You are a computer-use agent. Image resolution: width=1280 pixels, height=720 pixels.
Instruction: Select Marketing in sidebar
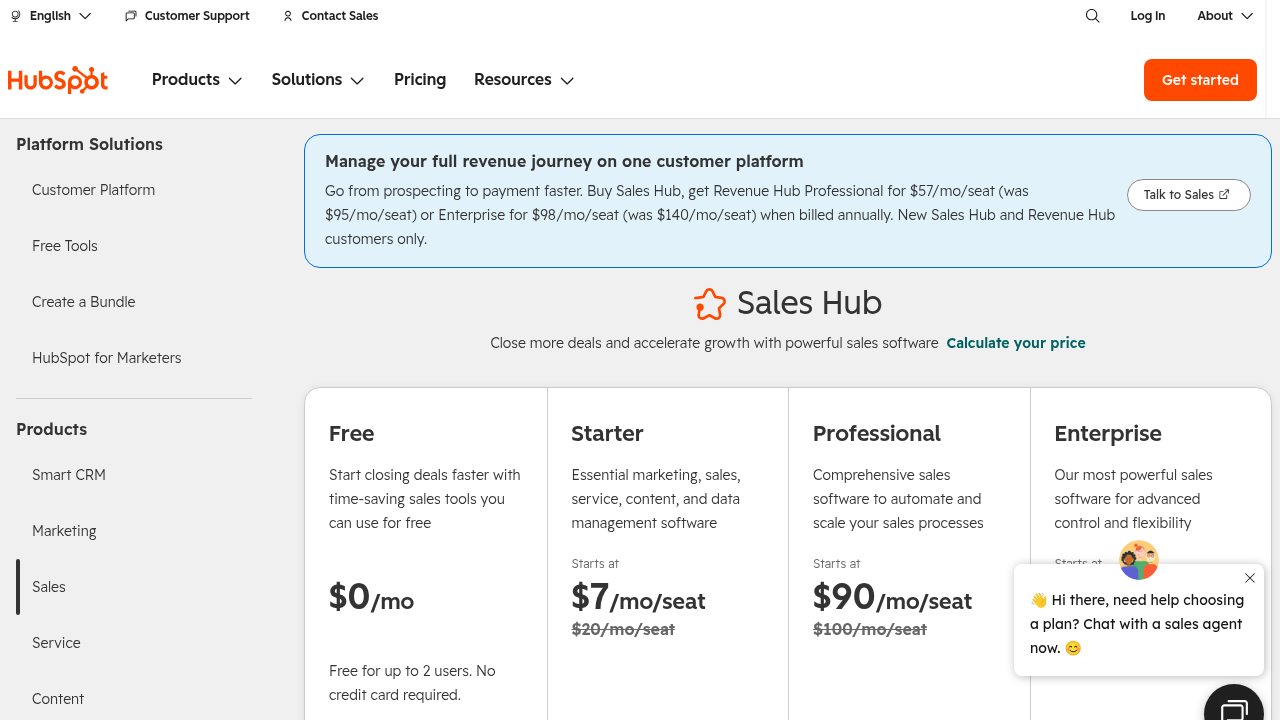tap(64, 531)
